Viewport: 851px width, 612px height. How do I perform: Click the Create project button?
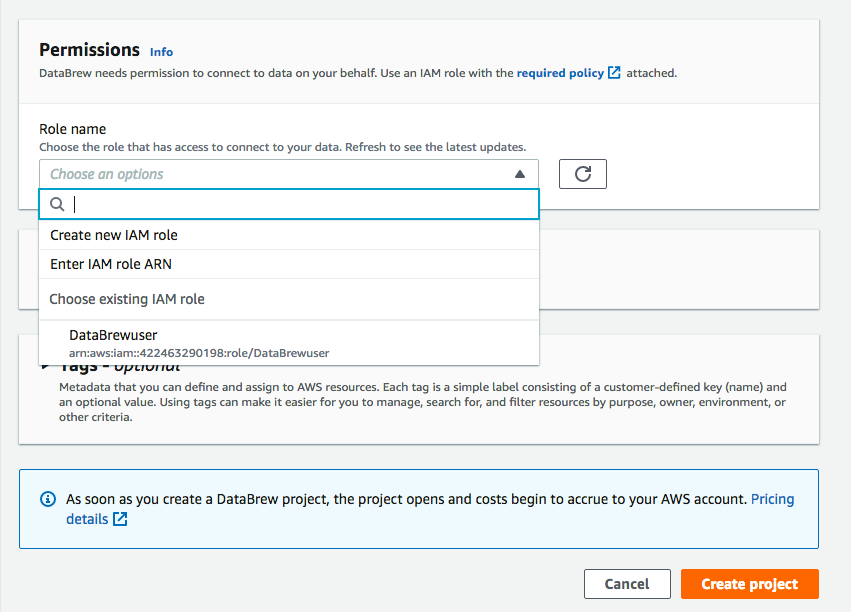pyautogui.click(x=750, y=584)
